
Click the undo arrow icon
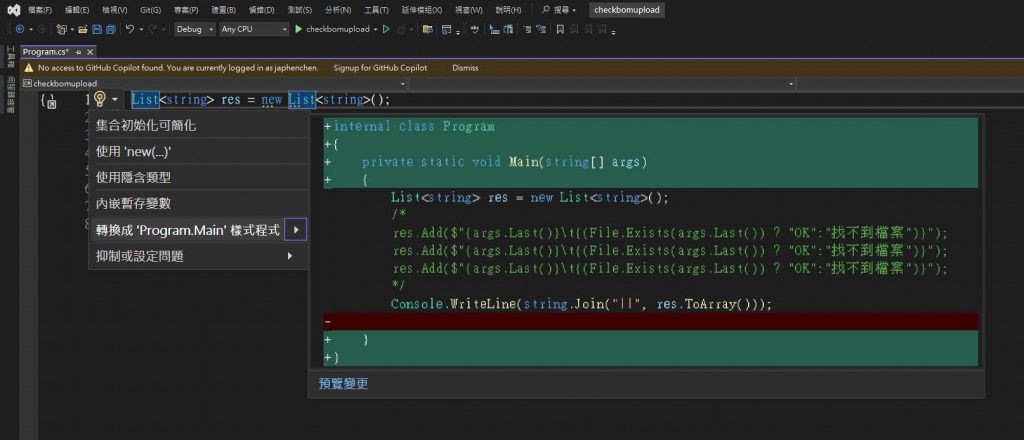coord(129,29)
